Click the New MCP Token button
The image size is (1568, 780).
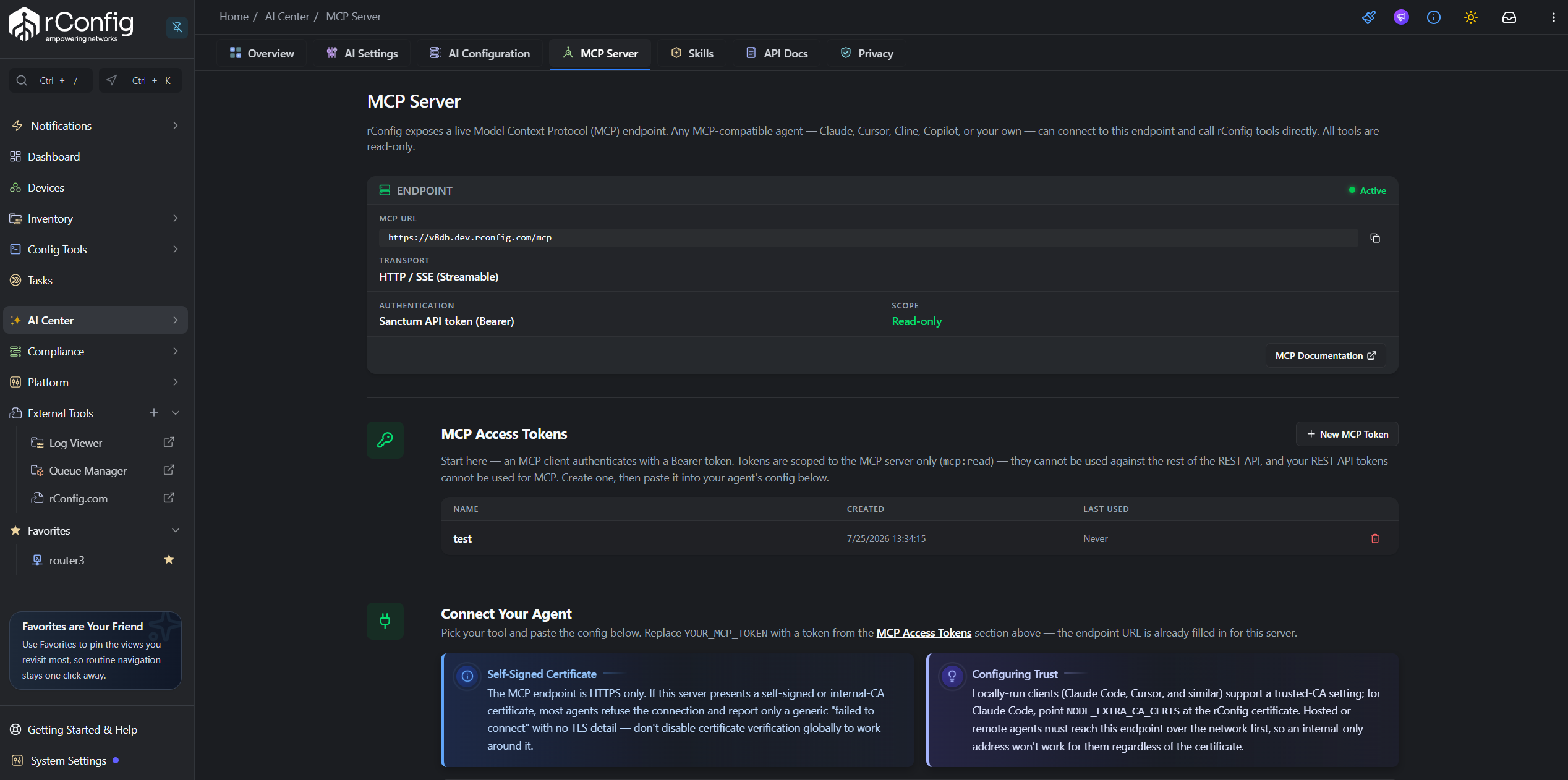click(x=1347, y=434)
